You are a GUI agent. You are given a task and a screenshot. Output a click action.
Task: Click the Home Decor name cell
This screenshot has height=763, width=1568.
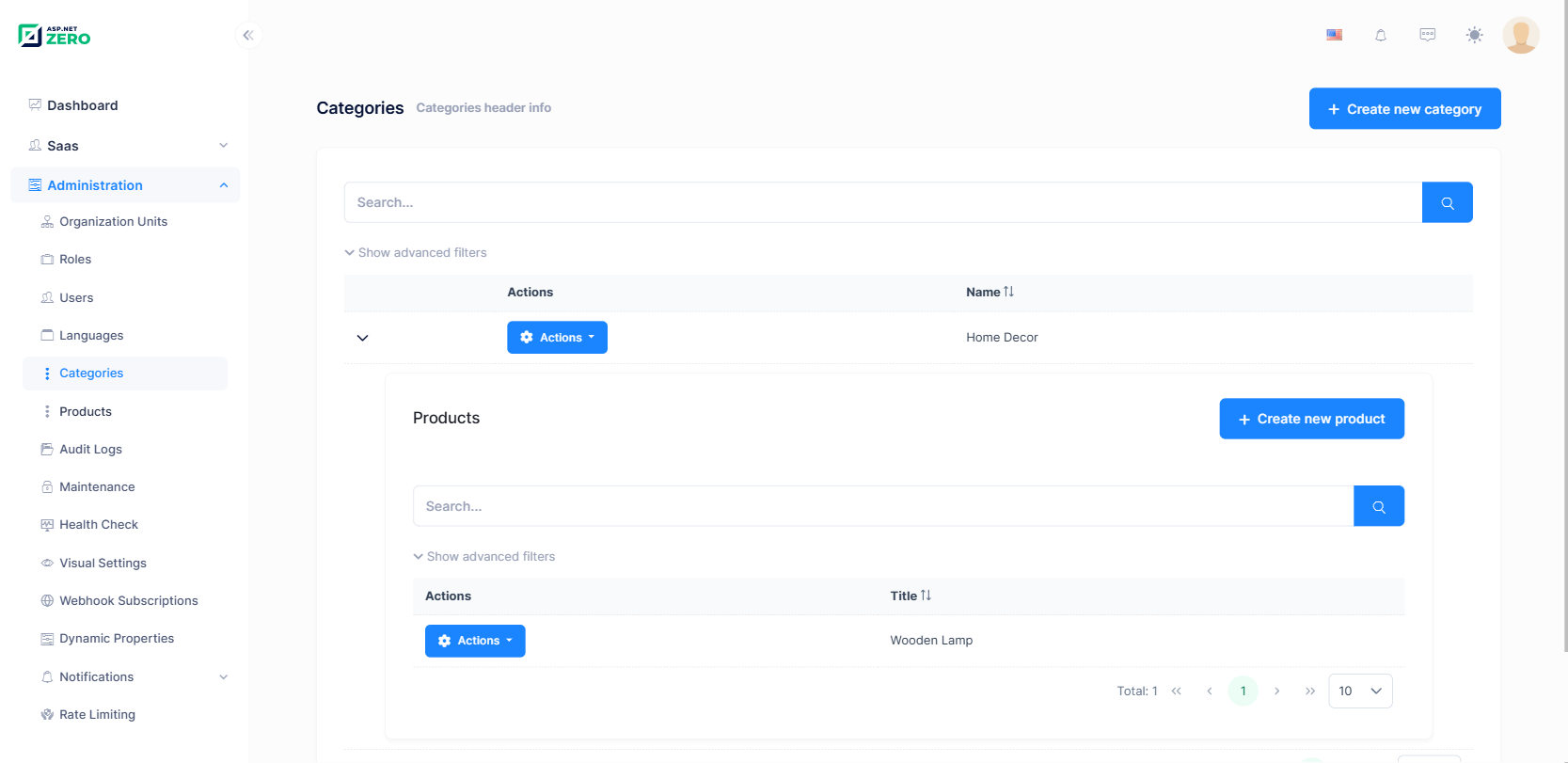click(x=1002, y=338)
